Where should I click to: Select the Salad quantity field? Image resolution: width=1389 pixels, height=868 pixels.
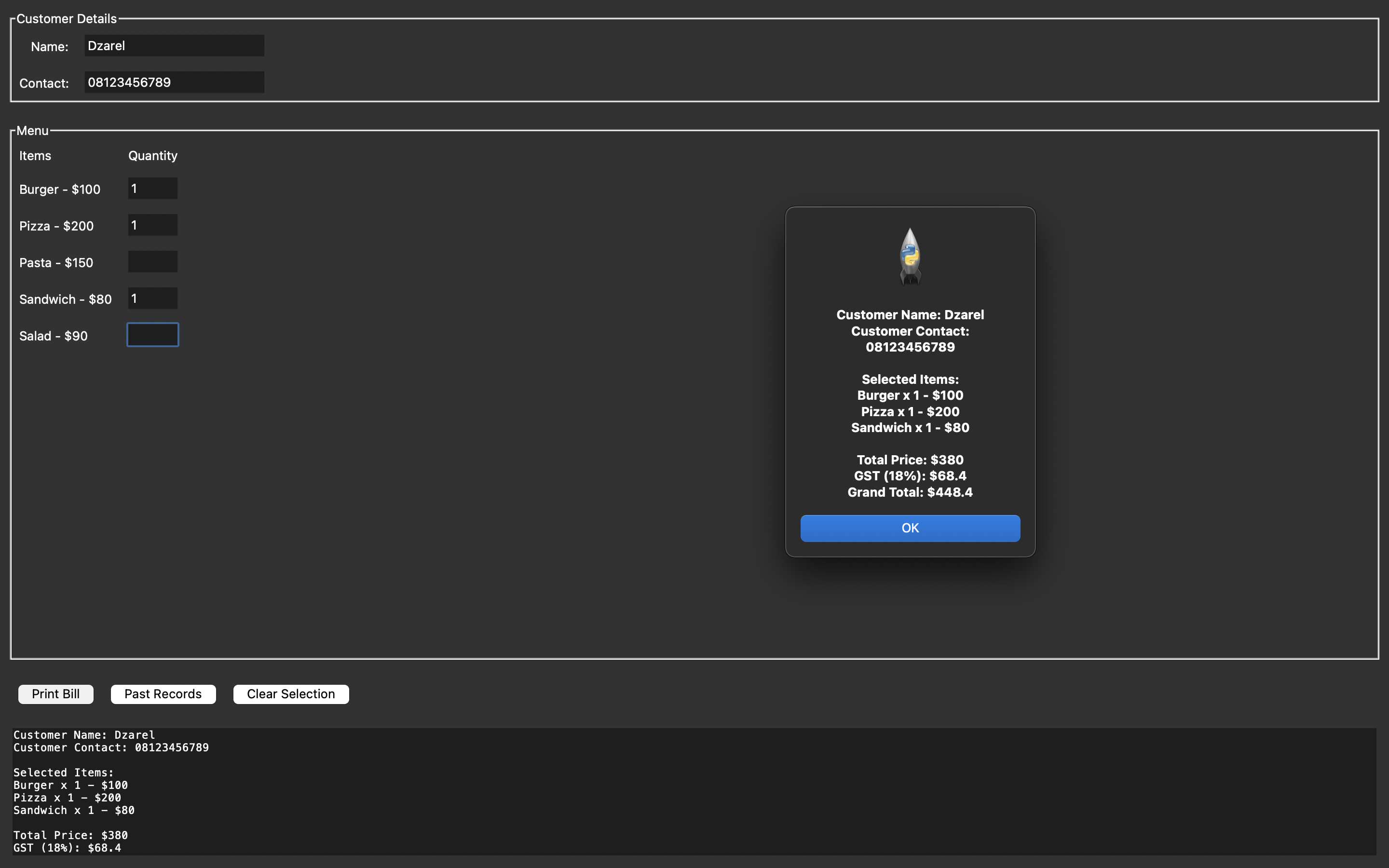pos(153,335)
